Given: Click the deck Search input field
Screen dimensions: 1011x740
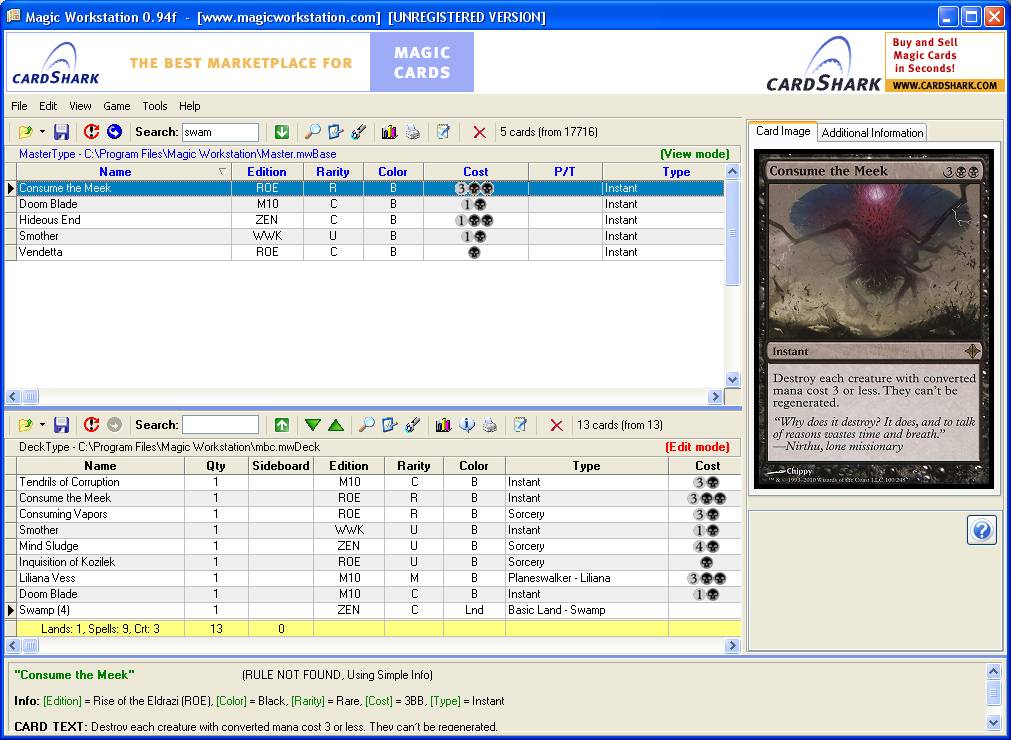Looking at the screenshot, I should [221, 425].
